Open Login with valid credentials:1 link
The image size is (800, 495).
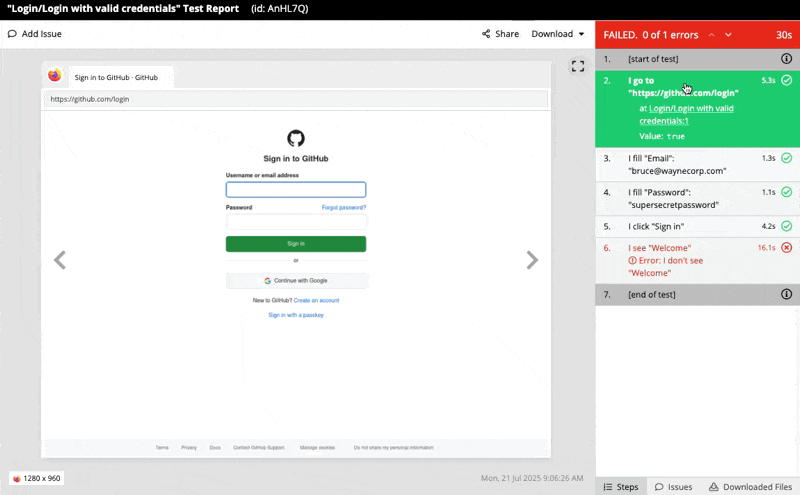click(686, 114)
